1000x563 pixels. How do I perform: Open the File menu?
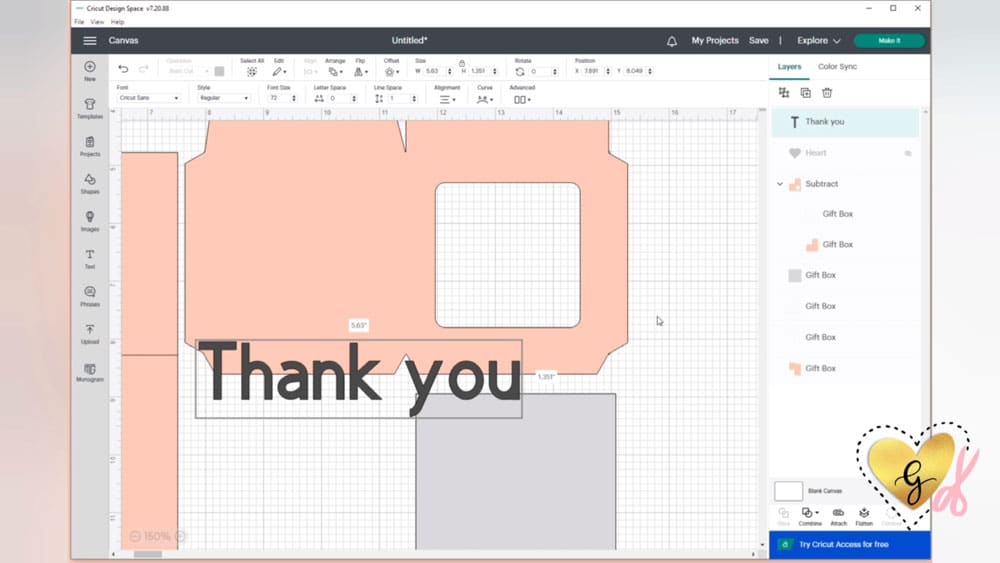79,21
